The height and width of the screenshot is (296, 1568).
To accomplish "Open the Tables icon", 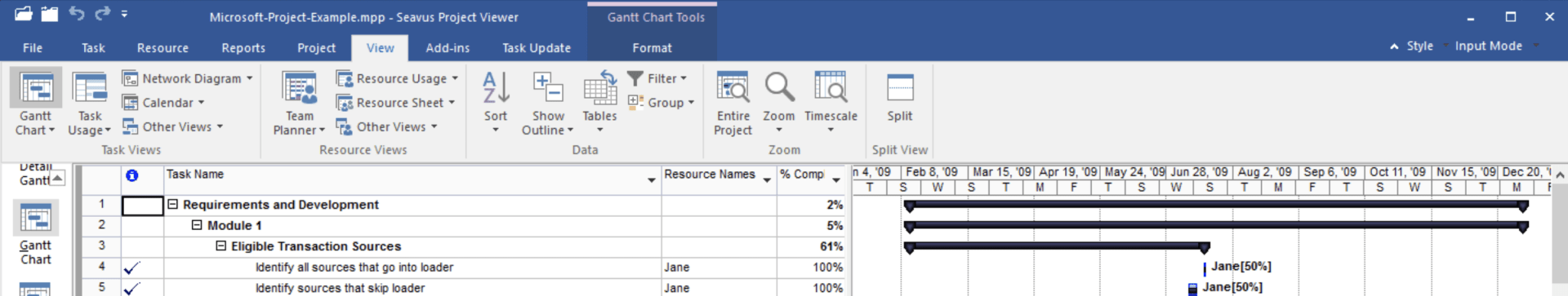I will point(600,87).
